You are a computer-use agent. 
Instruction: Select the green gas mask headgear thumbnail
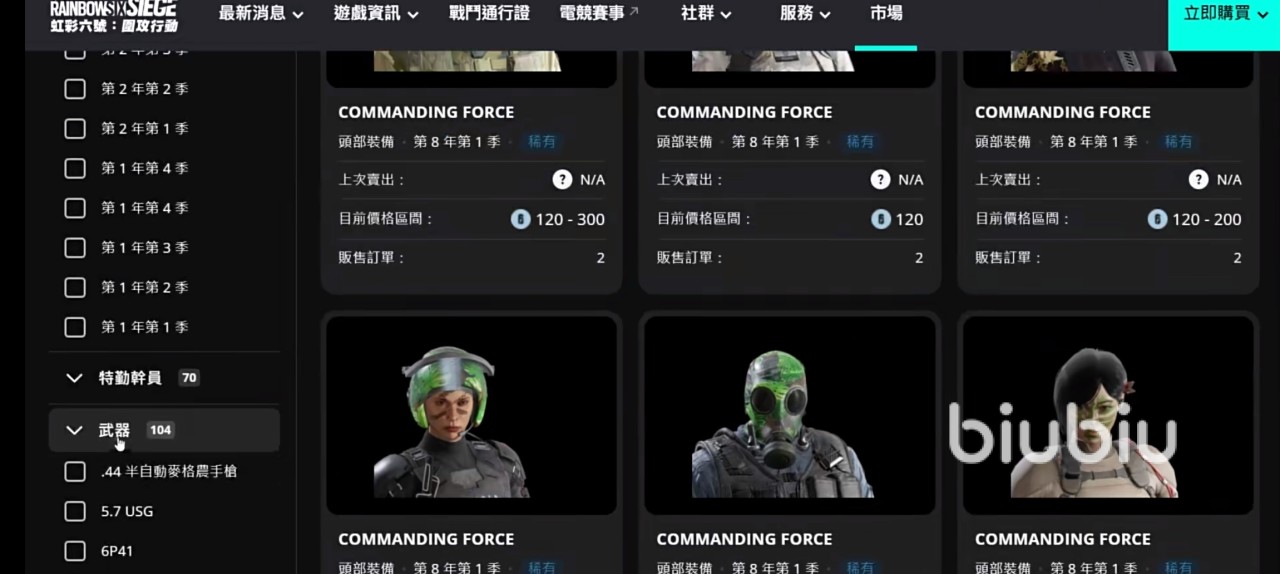790,415
